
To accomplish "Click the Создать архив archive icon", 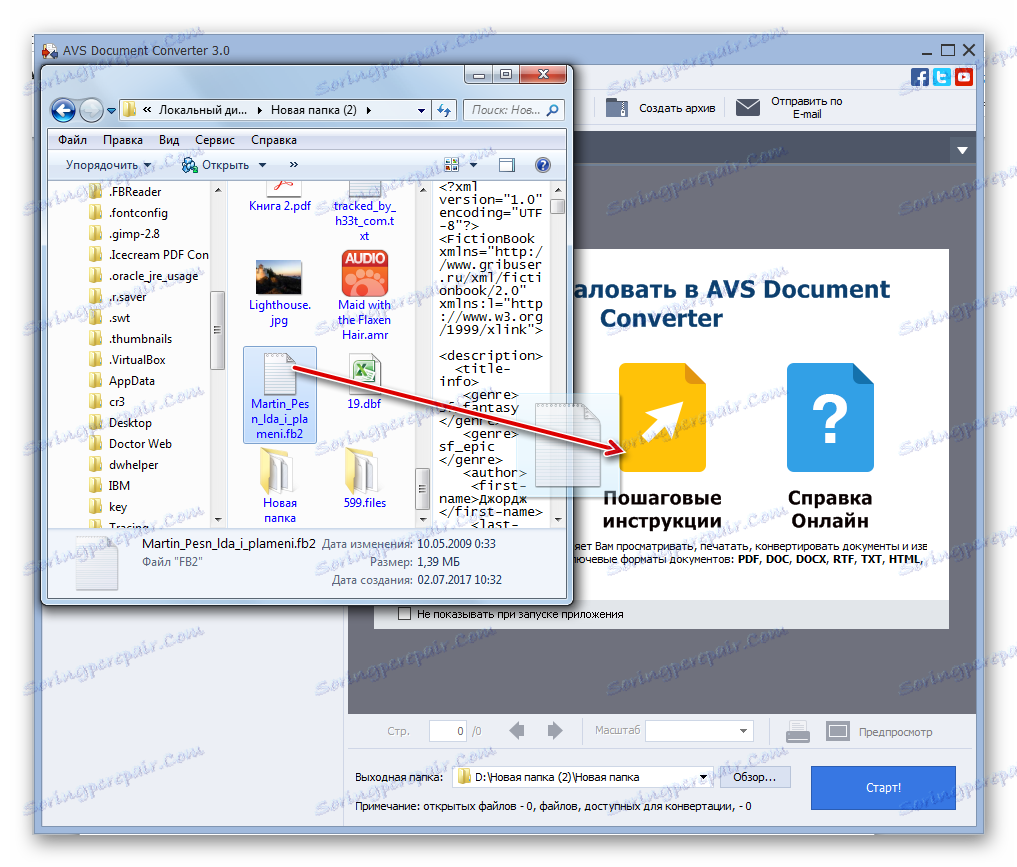I will pyautogui.click(x=616, y=108).
